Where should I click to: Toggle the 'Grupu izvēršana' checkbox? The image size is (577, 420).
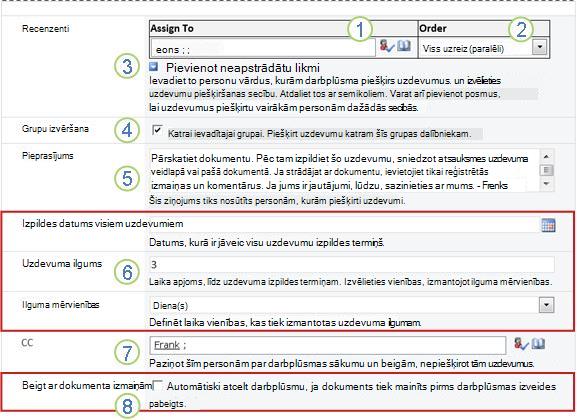(x=157, y=130)
